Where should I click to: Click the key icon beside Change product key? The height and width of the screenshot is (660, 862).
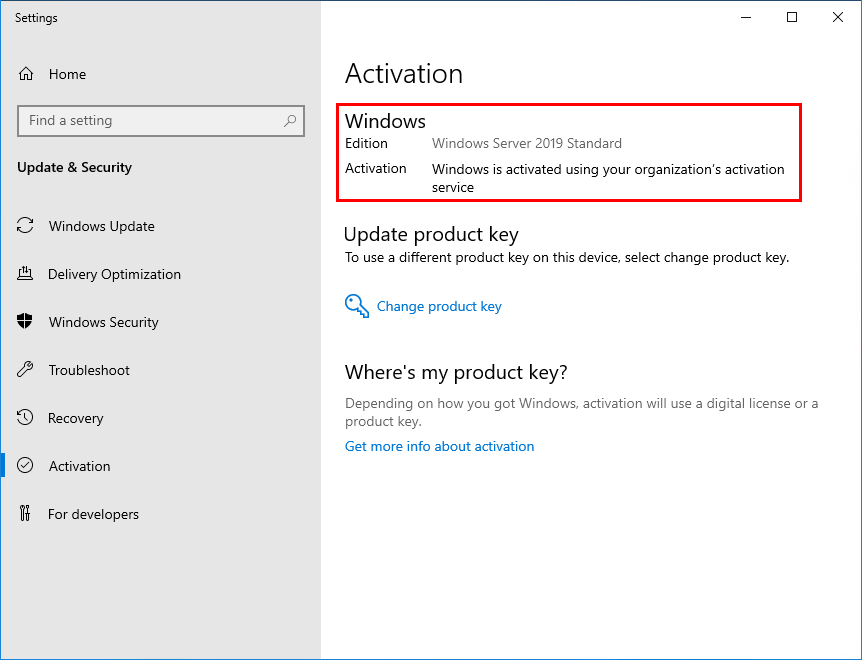[357, 305]
